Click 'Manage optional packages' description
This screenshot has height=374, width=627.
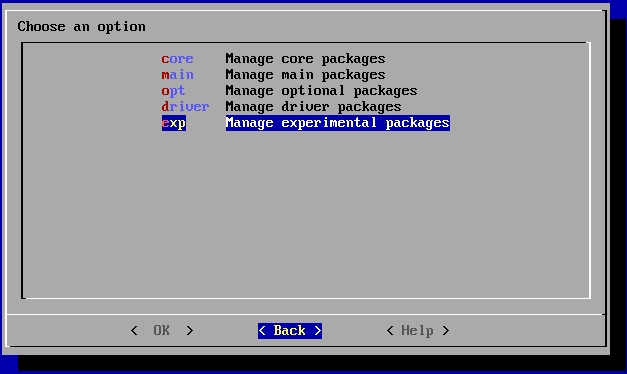[321, 91]
